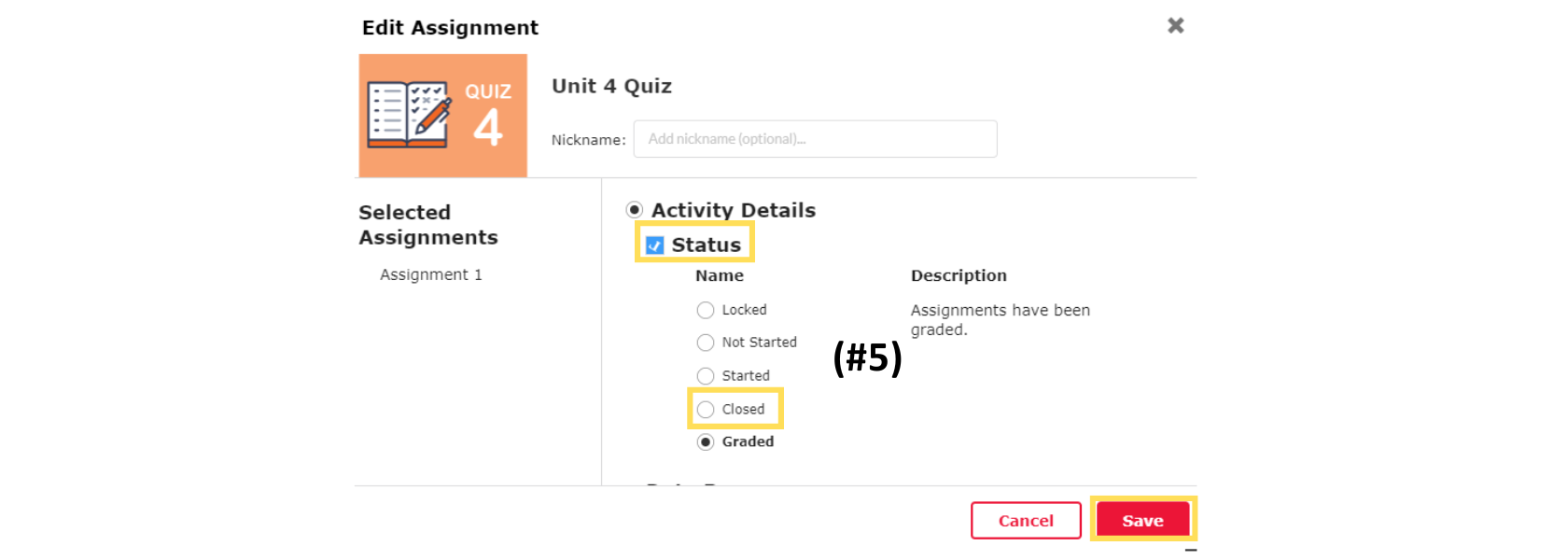Select the Activity Details radio button
The height and width of the screenshot is (560, 1568).
click(635, 210)
